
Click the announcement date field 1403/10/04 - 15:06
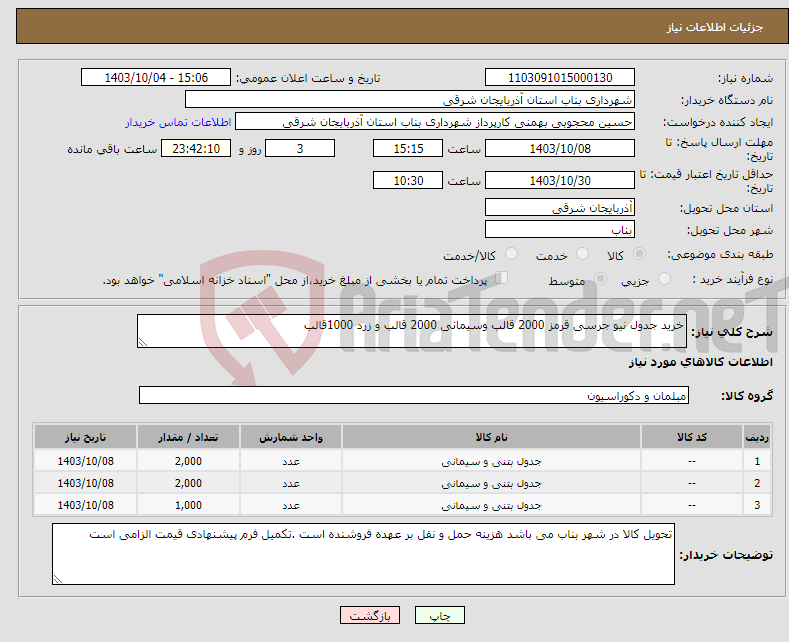(x=156, y=77)
